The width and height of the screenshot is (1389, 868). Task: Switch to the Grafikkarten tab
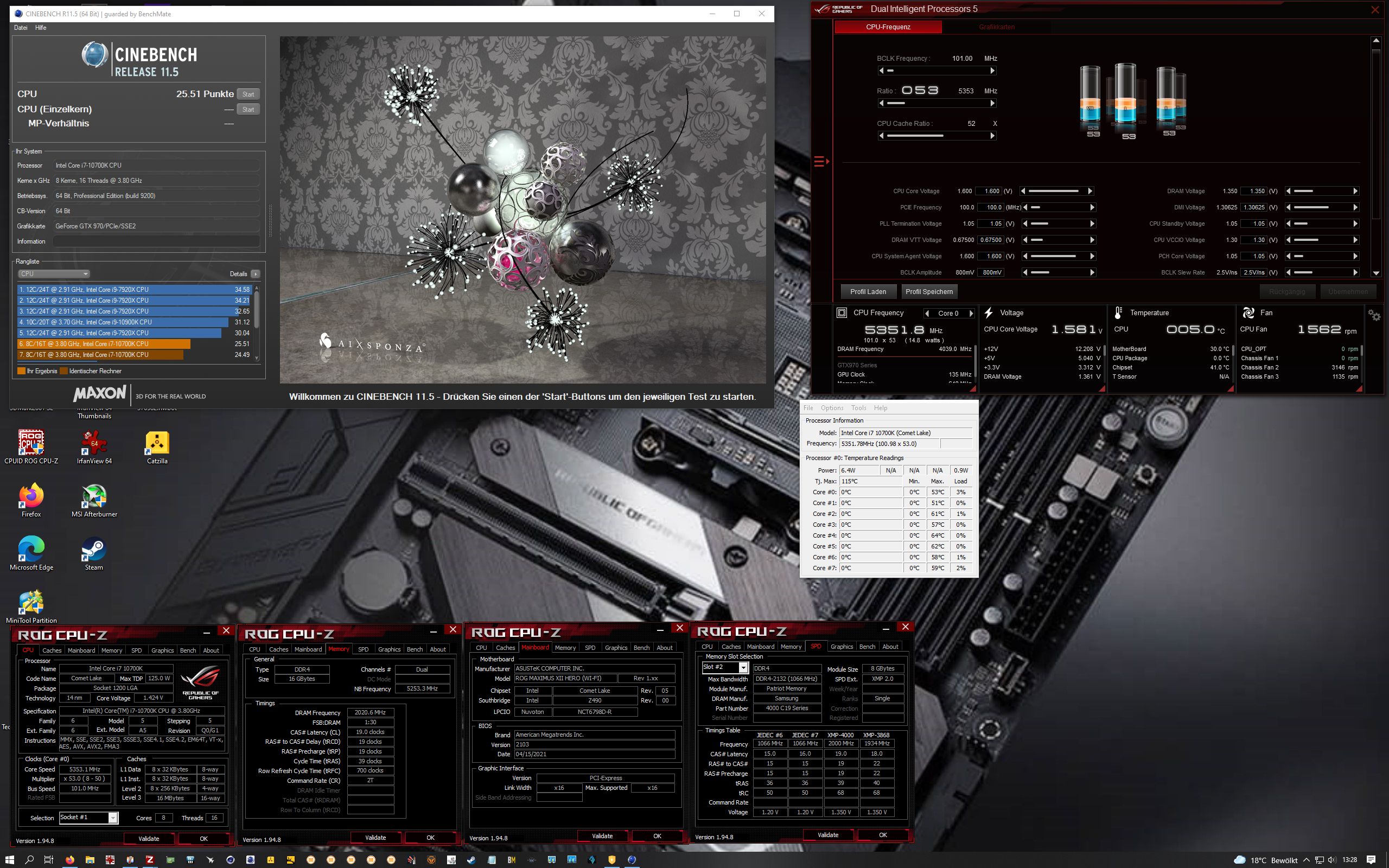click(x=996, y=27)
